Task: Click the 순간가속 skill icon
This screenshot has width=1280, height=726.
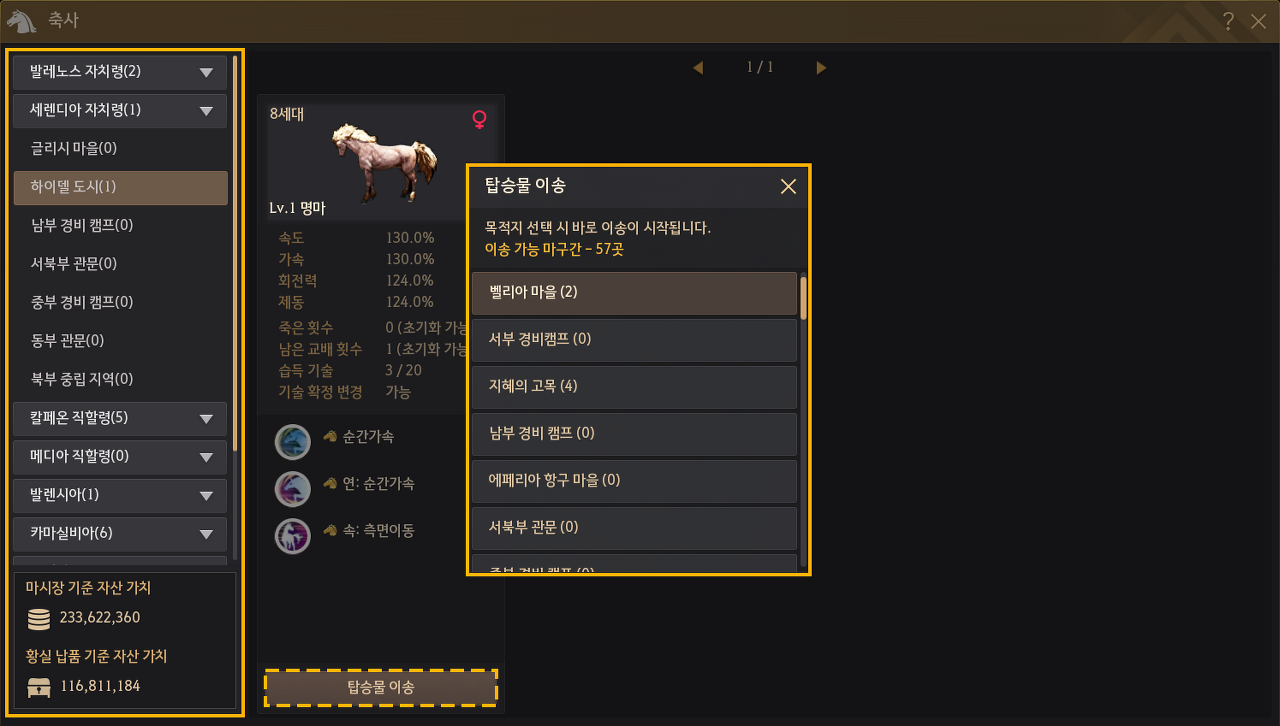Action: point(293,442)
